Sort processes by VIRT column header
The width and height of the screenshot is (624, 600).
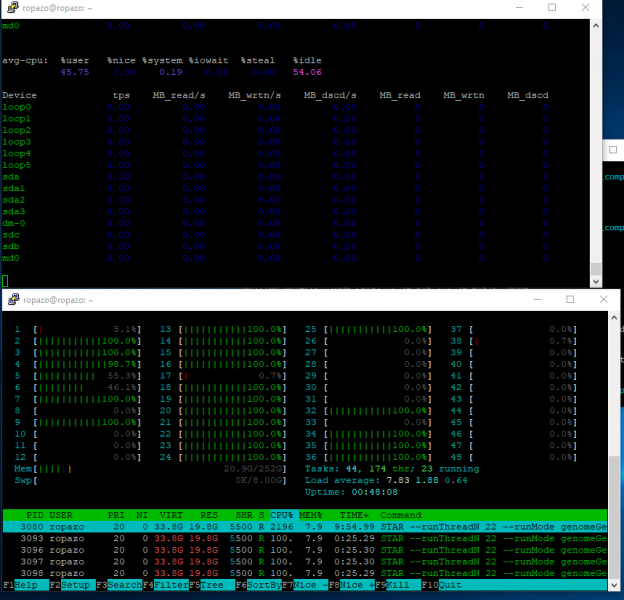171,515
